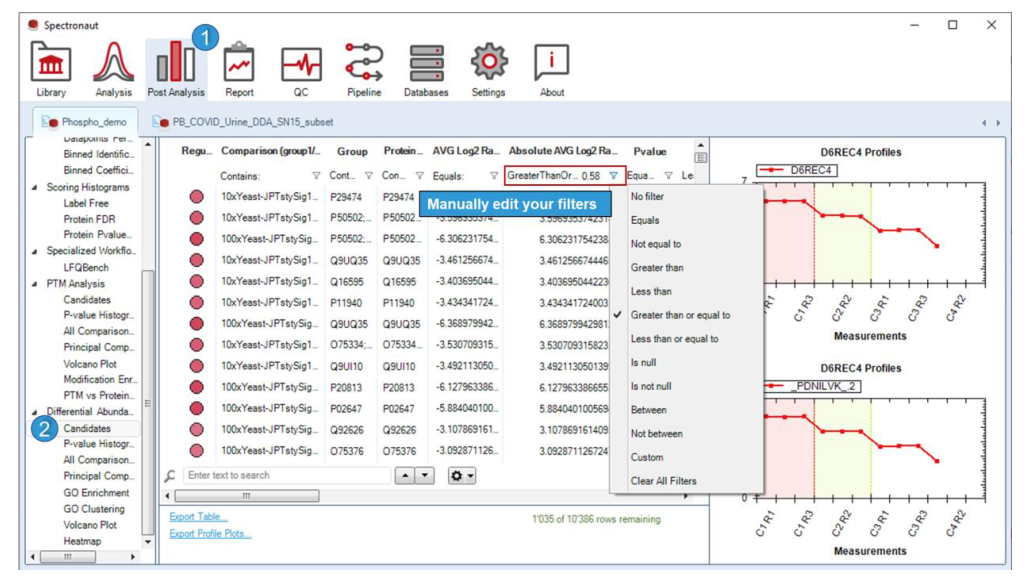
Task: Open the Pipeline perspective icon
Action: click(364, 69)
